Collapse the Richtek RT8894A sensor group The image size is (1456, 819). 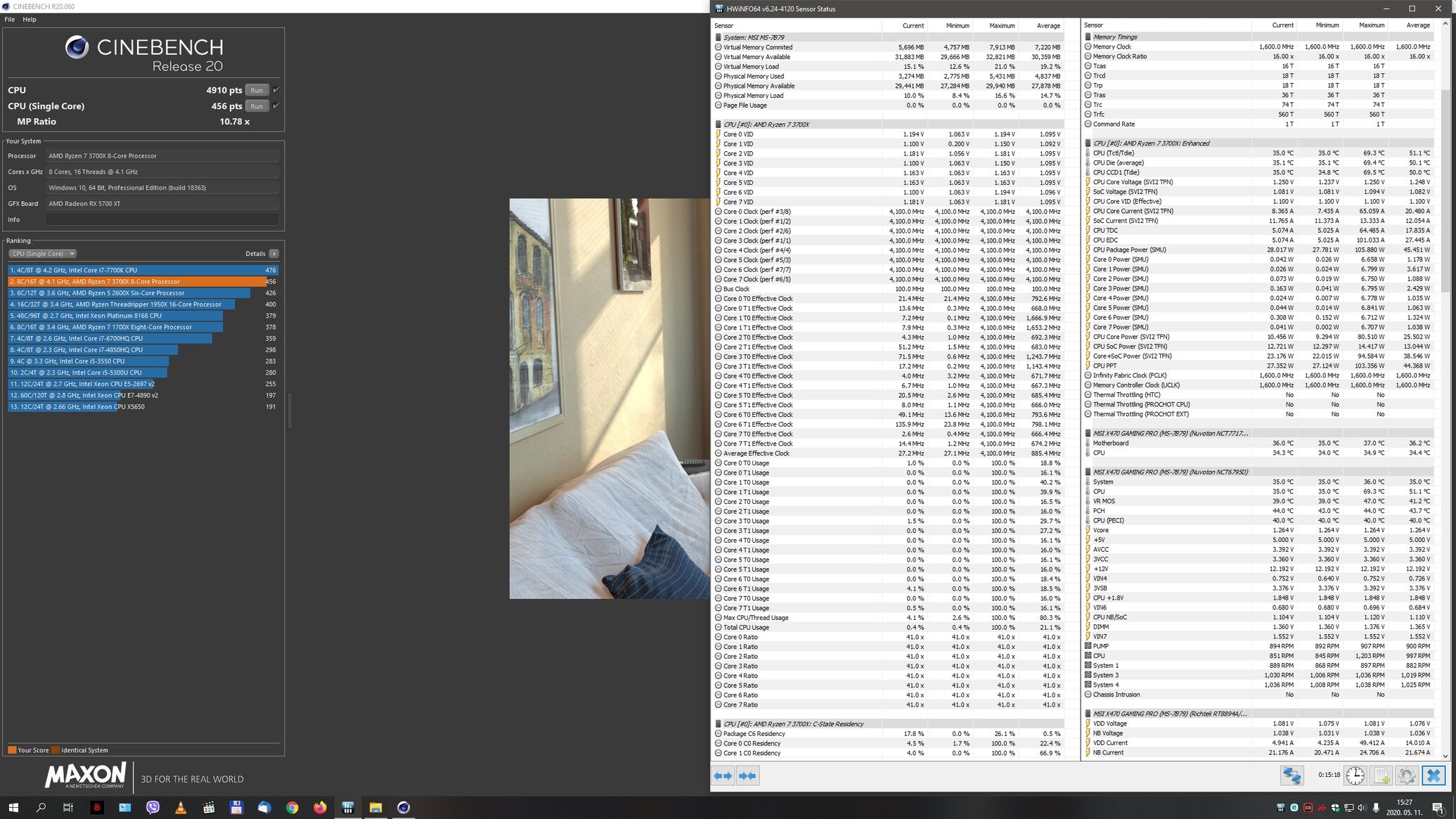point(1258,714)
